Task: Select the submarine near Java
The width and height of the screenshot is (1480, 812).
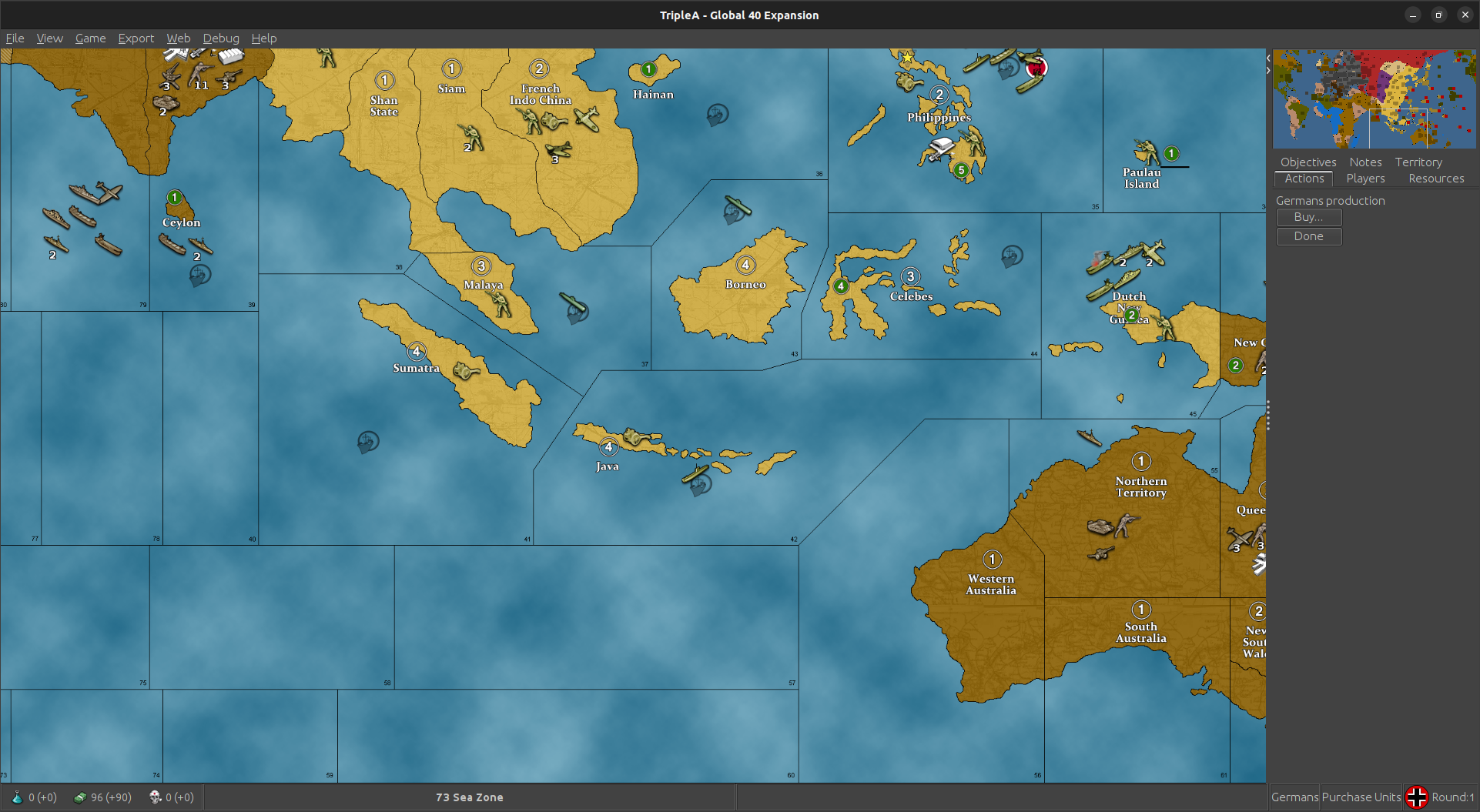Action: tap(695, 473)
